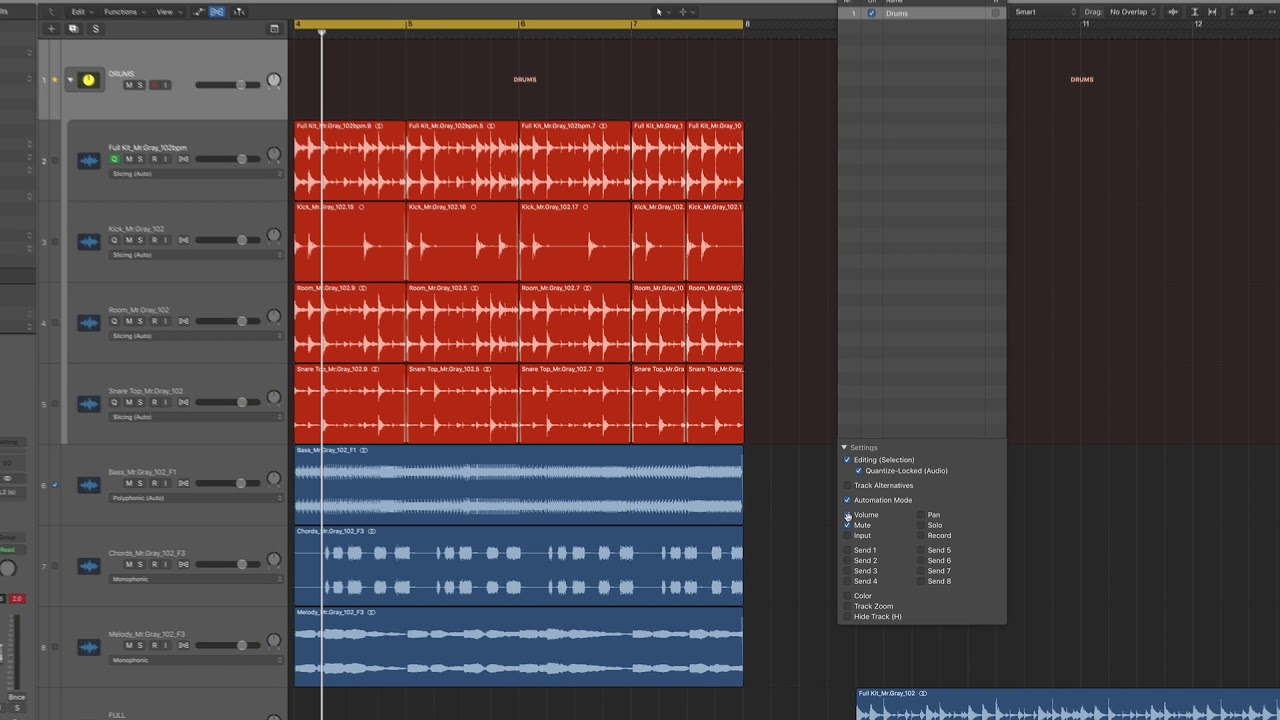Toggle the global solo S button in track header

(96, 29)
